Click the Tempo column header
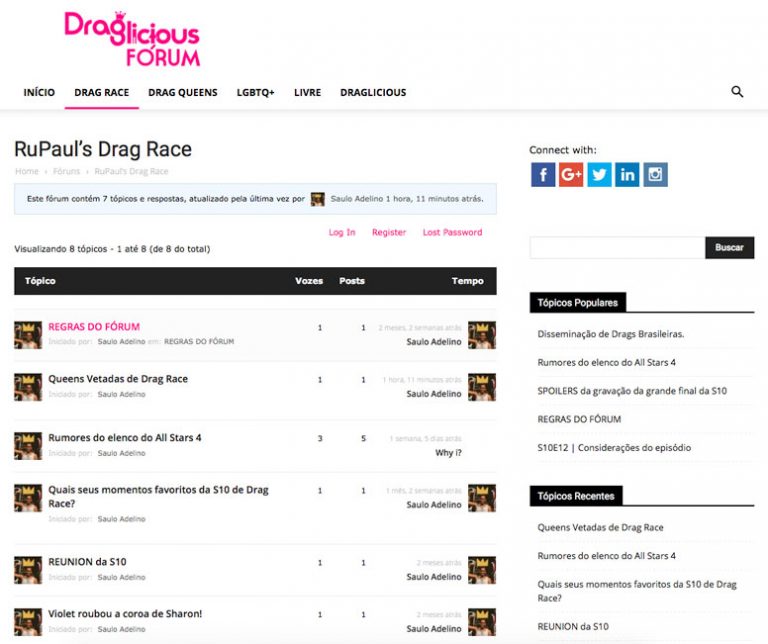 (x=467, y=281)
